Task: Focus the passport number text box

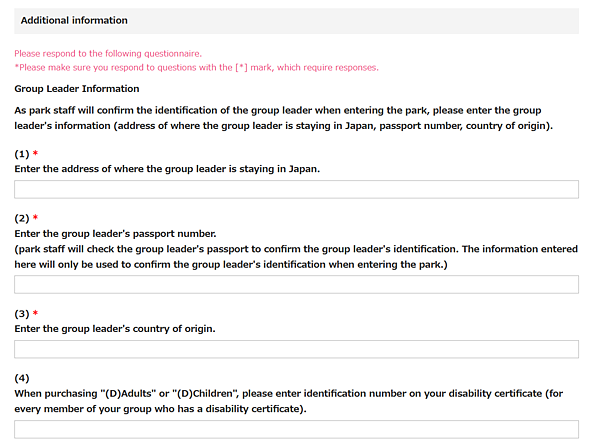Action: [x=296, y=284]
